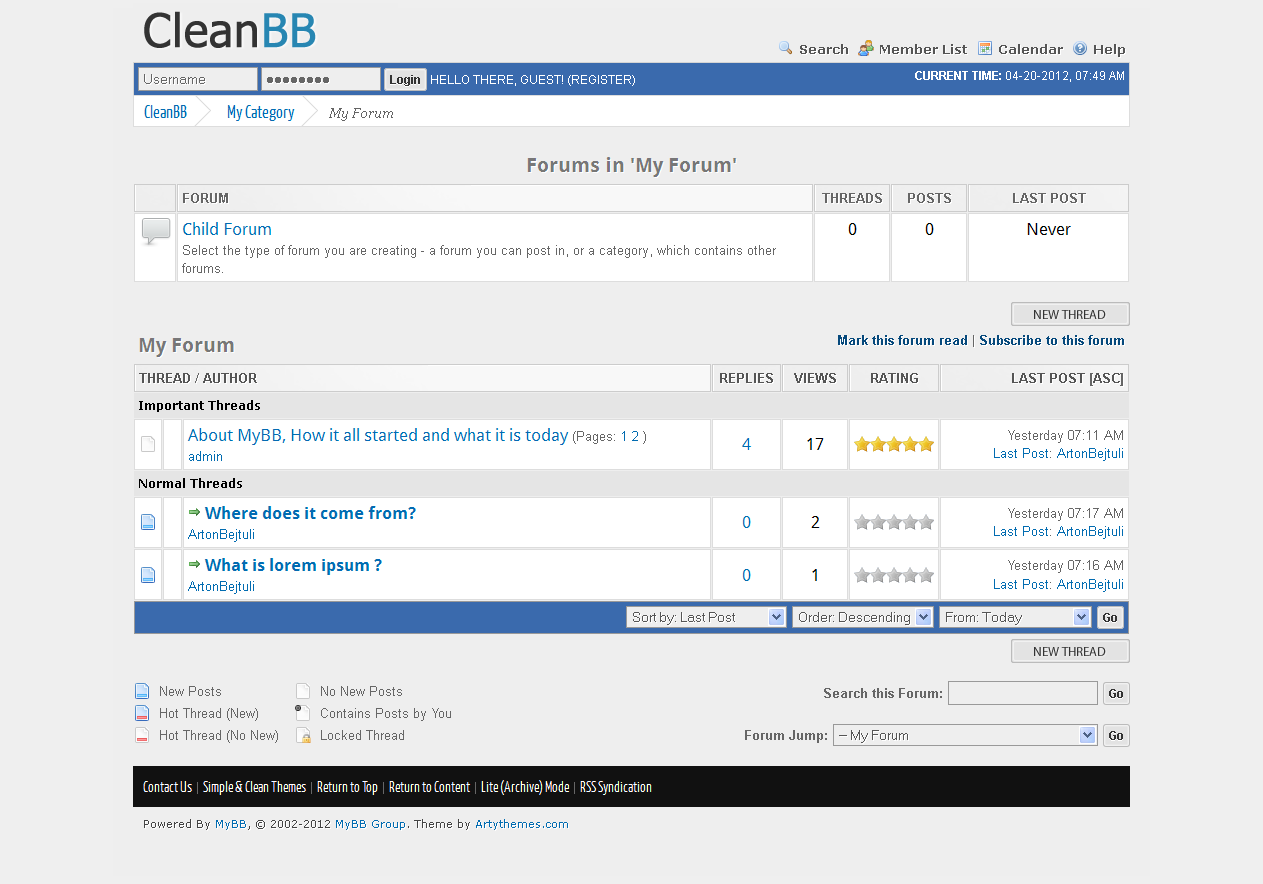The image size is (1263, 884).
Task: Open the Calendar icon in header
Action: (985, 48)
